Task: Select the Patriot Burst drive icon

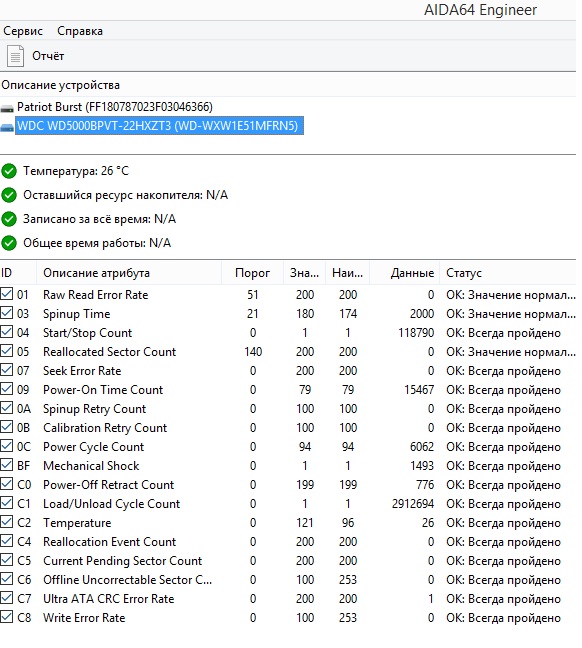Action: (x=7, y=109)
